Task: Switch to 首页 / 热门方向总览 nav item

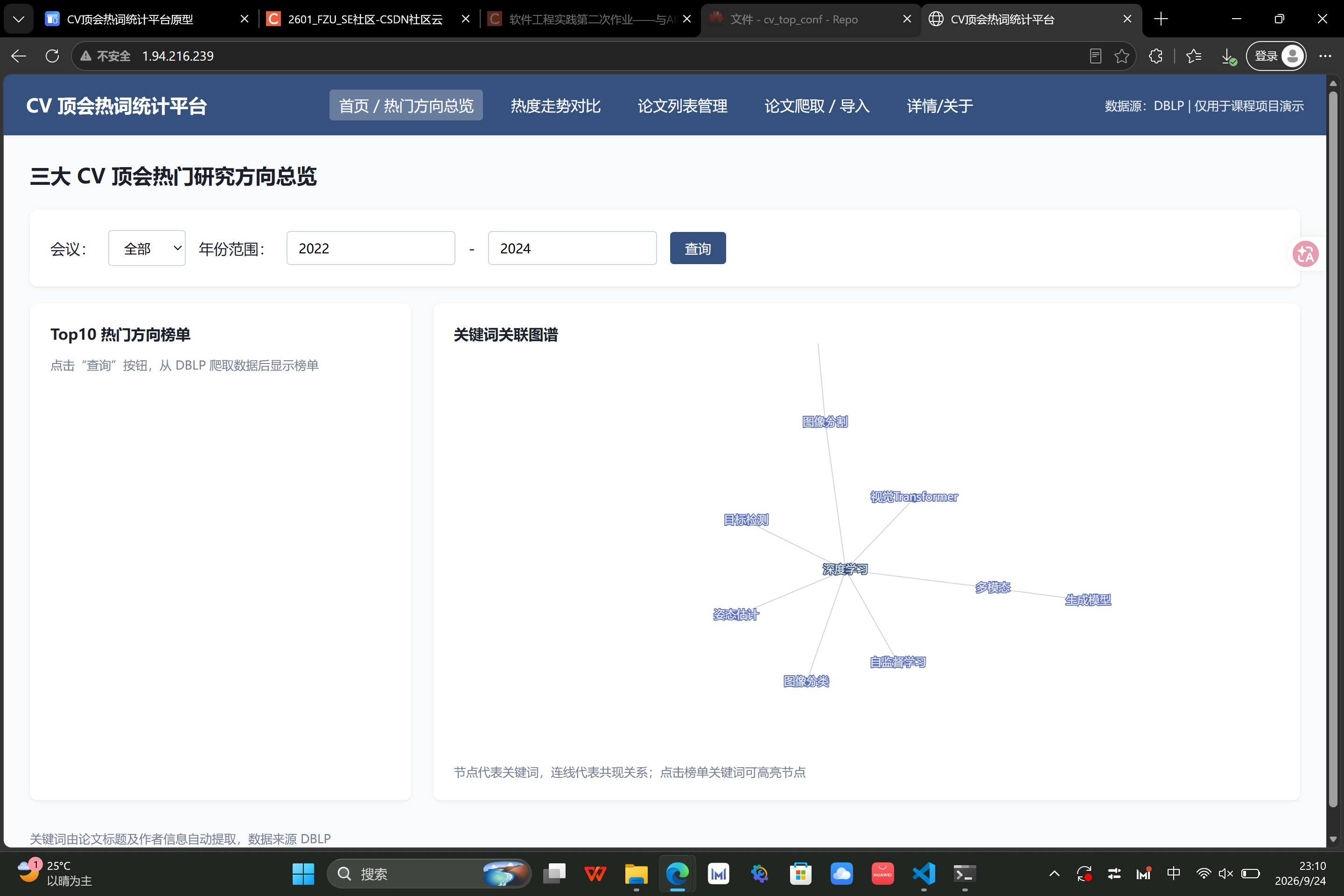Action: tap(406, 106)
